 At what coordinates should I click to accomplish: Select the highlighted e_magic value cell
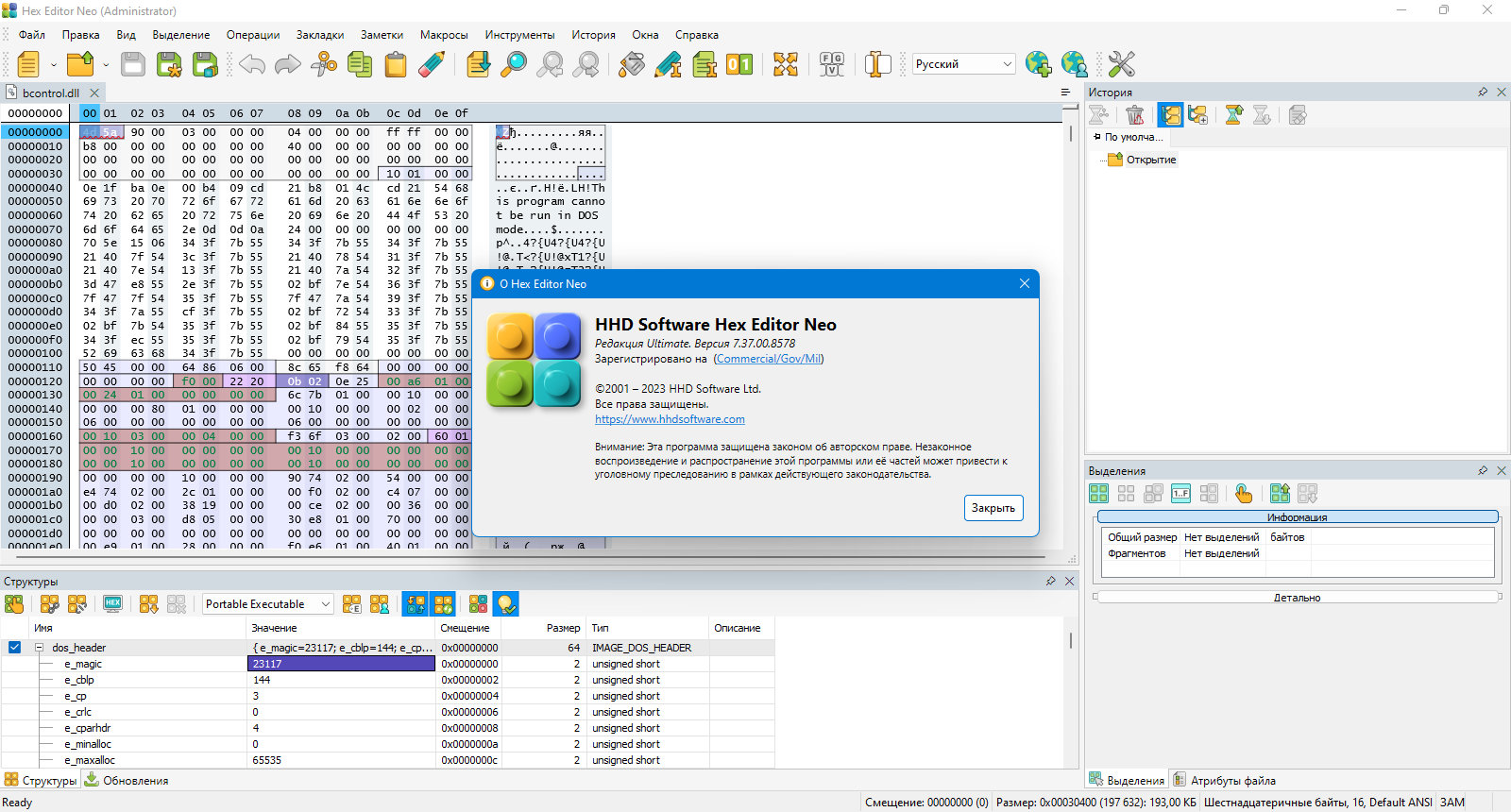(x=341, y=664)
